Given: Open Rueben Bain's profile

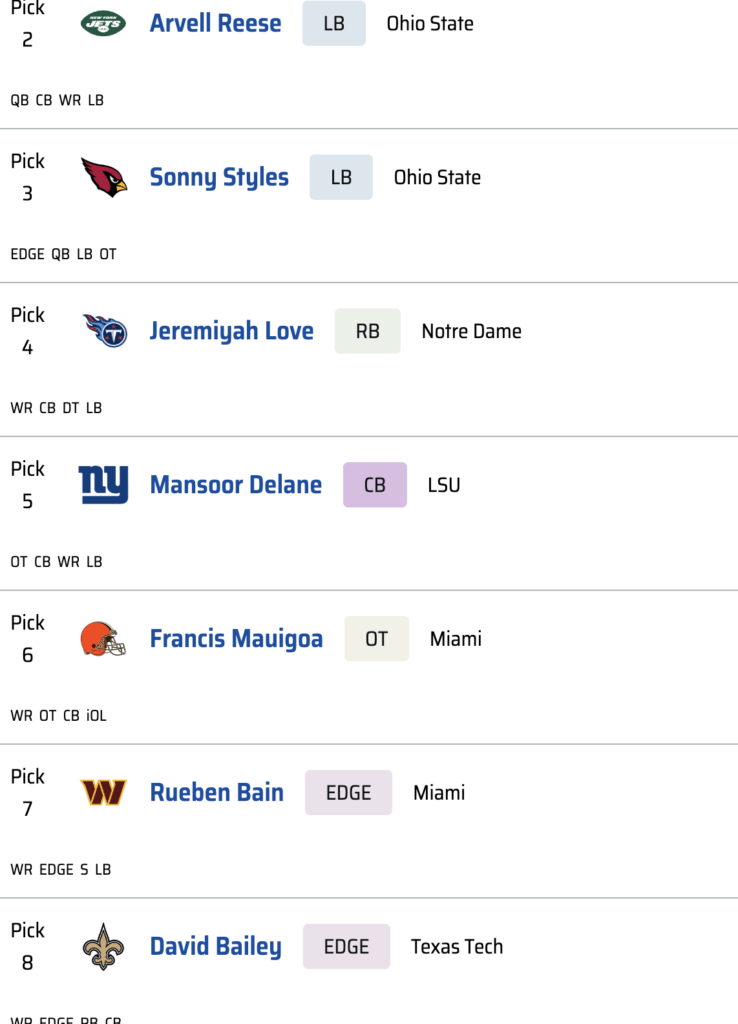Looking at the screenshot, I should pyautogui.click(x=217, y=793).
